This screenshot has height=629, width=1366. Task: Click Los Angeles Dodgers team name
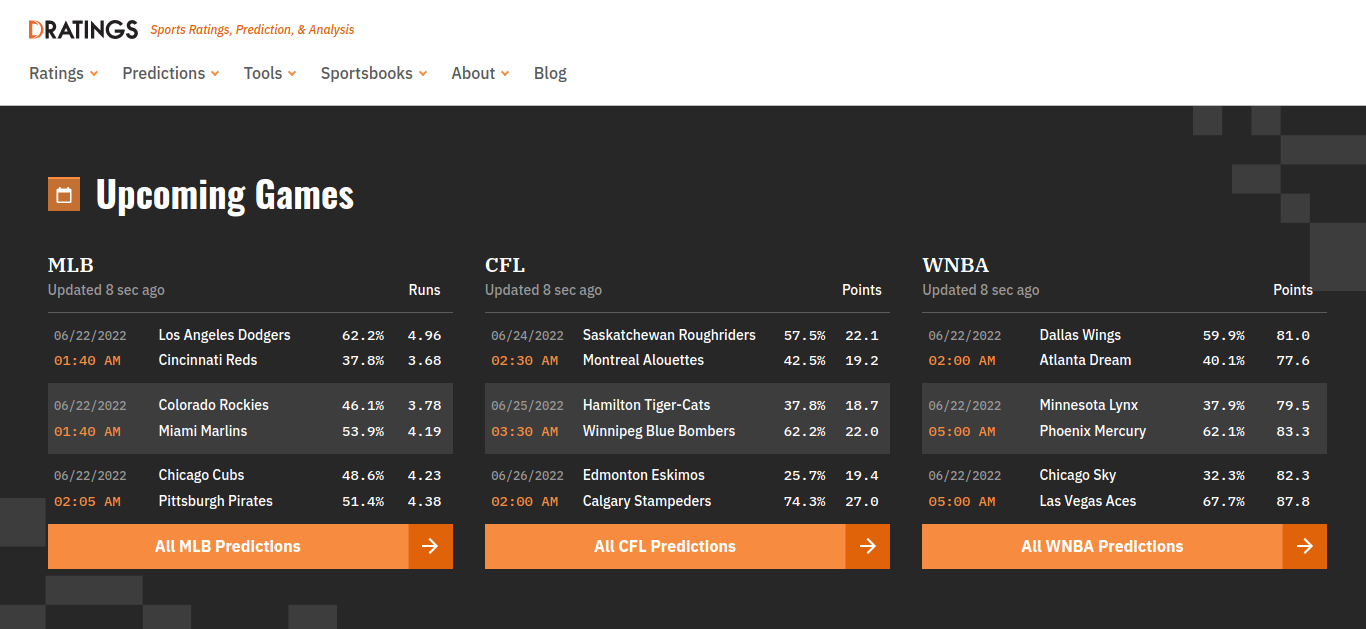coord(225,335)
